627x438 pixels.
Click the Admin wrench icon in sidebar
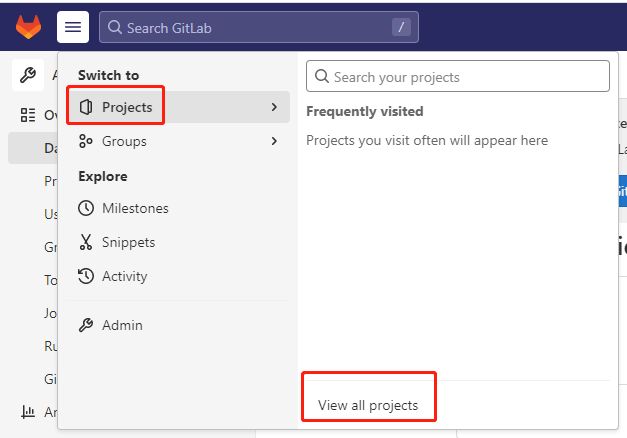click(x=28, y=75)
